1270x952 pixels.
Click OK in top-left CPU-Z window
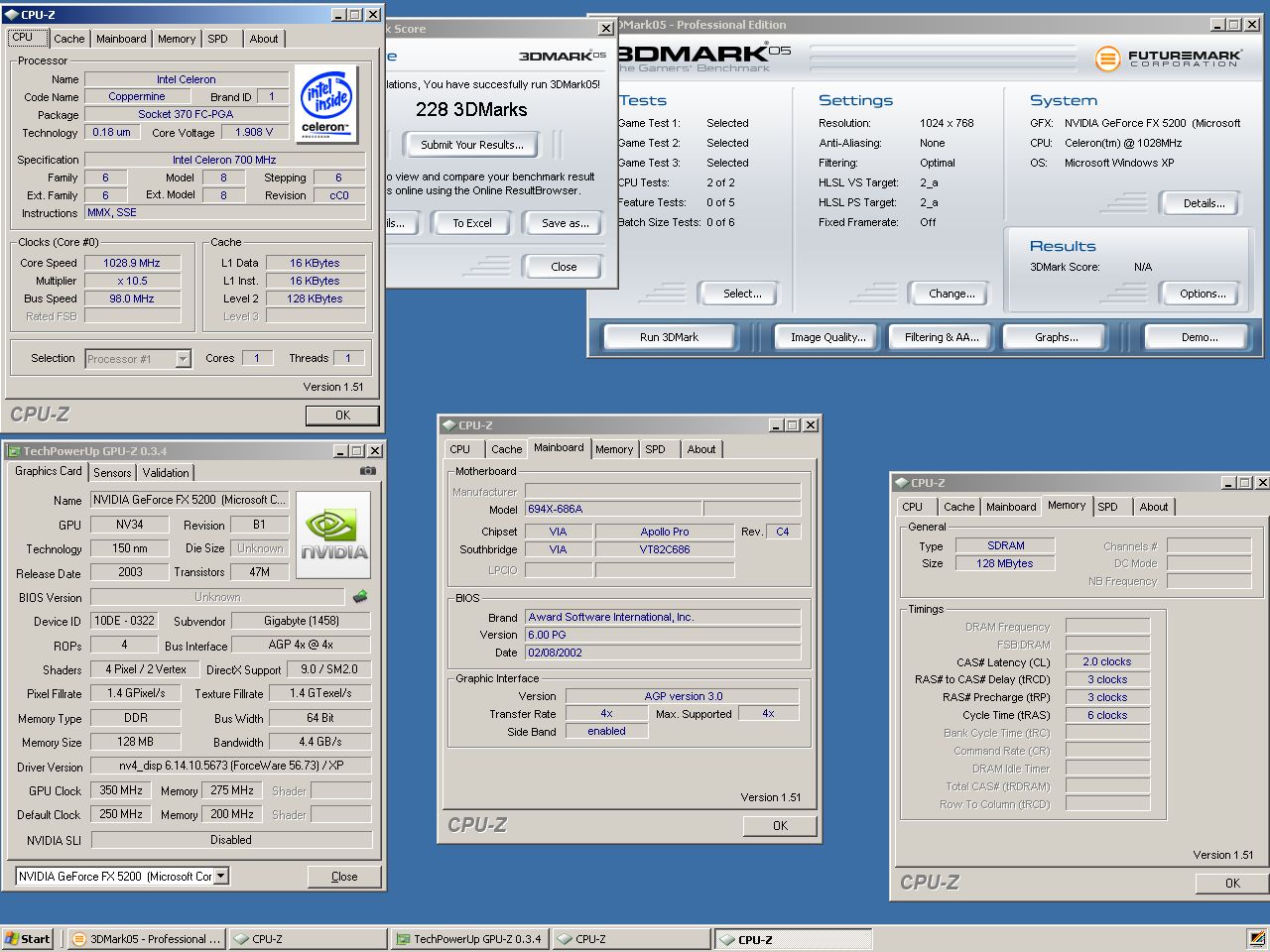[342, 416]
